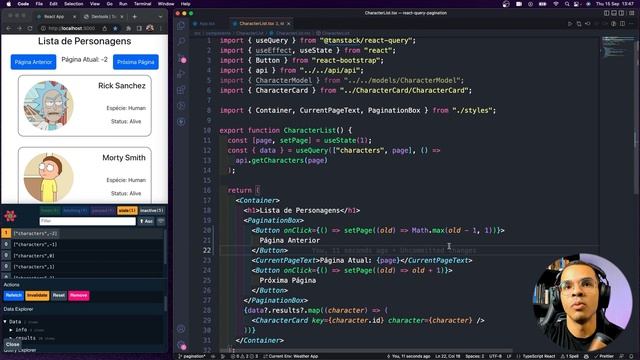Open browser extensions puzzle icon
Image resolution: width=640 pixels, height=360 pixels.
pyautogui.click(x=129, y=28)
